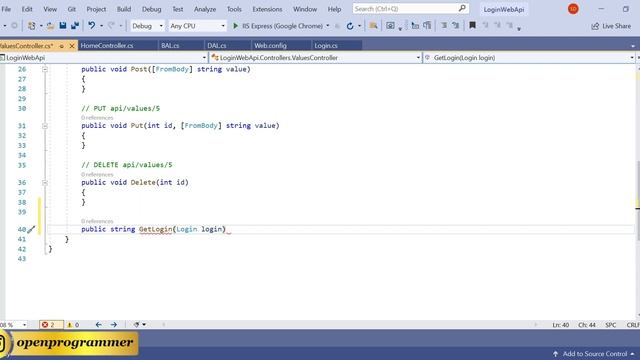Click the CRLF line ending indicator
The image size is (640, 360).
pyautogui.click(x=632, y=325)
